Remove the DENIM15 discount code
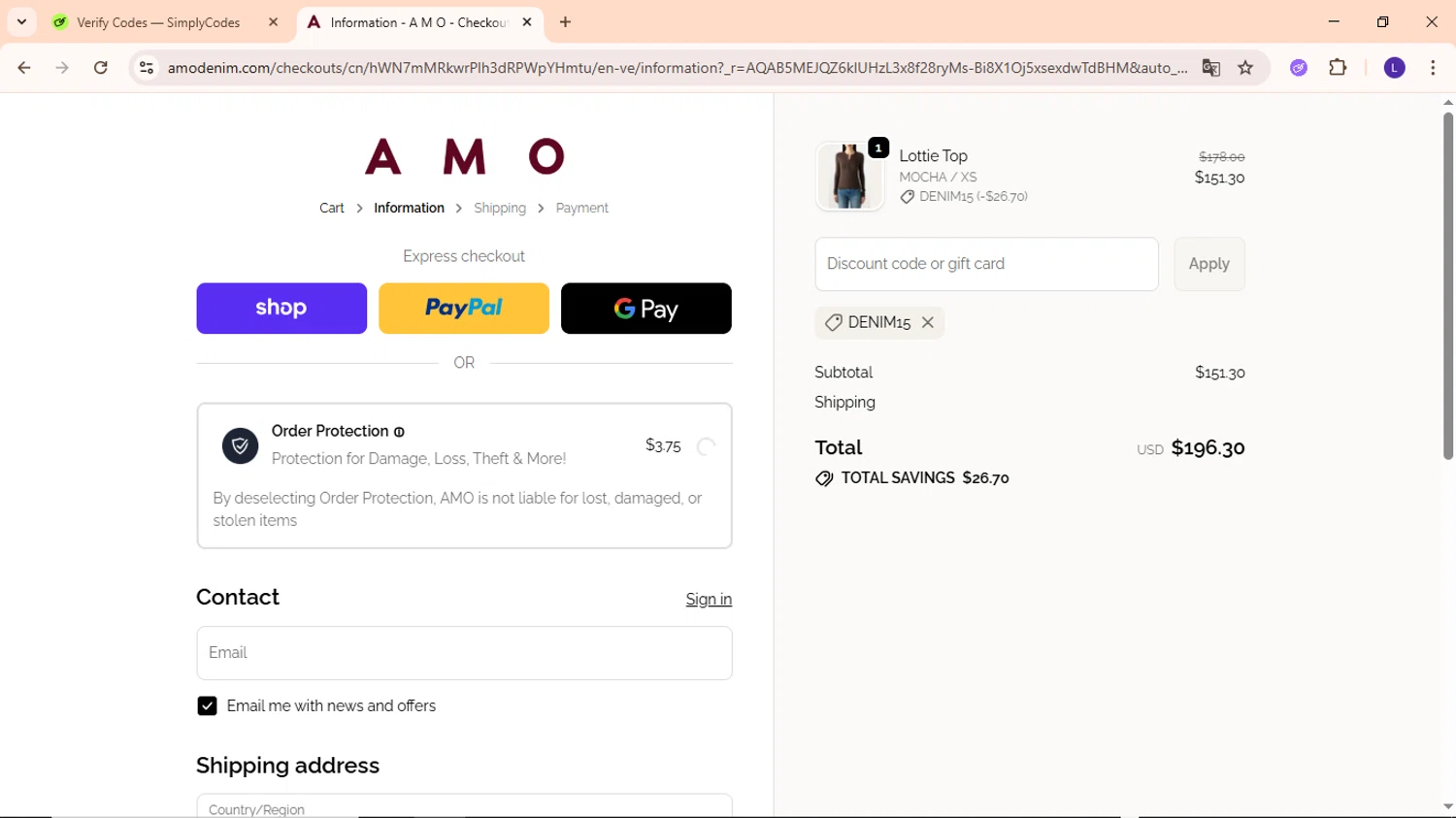Viewport: 1456px width, 818px height. [x=928, y=323]
